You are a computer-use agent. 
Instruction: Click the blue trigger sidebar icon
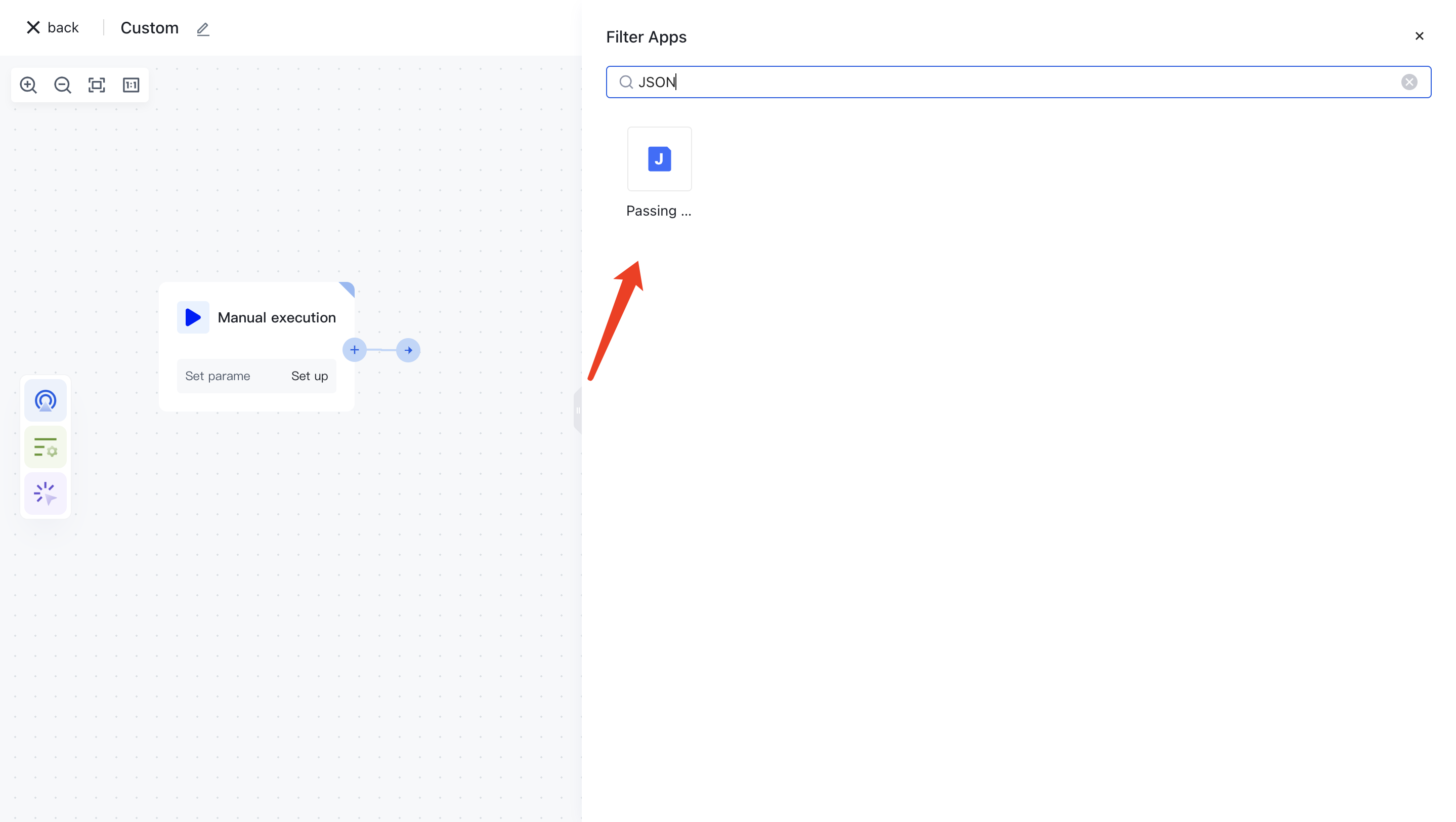pos(45,400)
